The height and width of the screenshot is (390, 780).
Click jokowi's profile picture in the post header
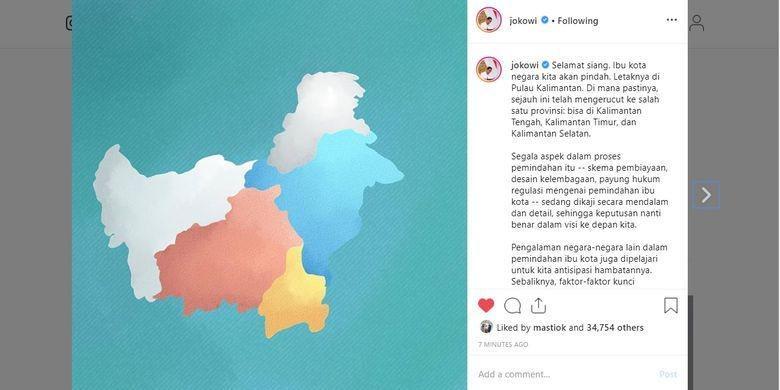coord(488,20)
